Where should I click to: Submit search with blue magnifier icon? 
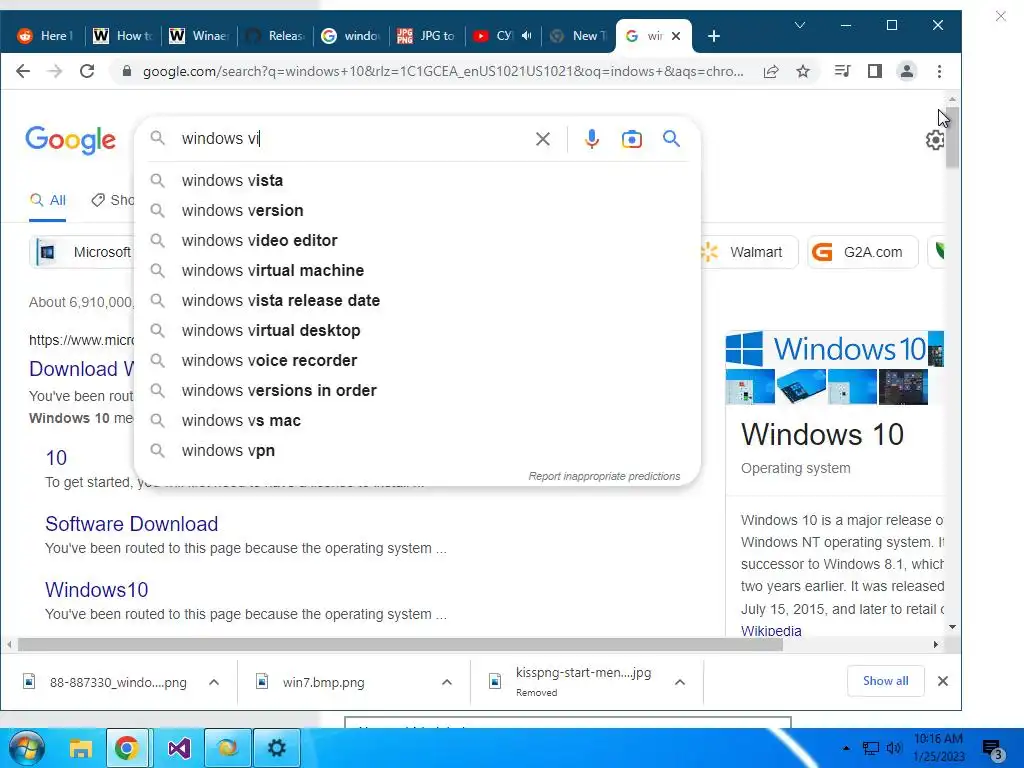click(671, 138)
